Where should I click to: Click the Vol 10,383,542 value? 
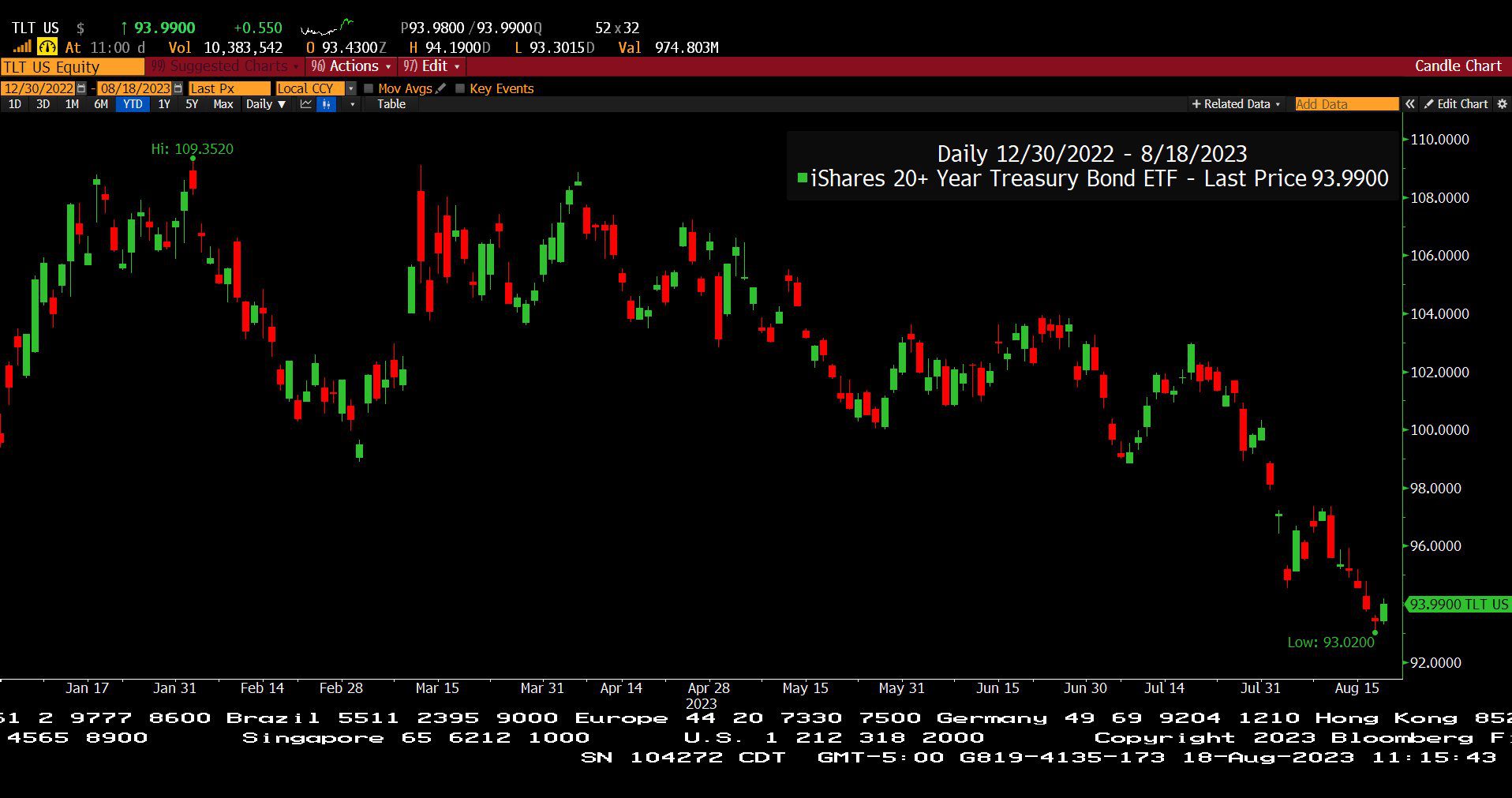[x=226, y=47]
